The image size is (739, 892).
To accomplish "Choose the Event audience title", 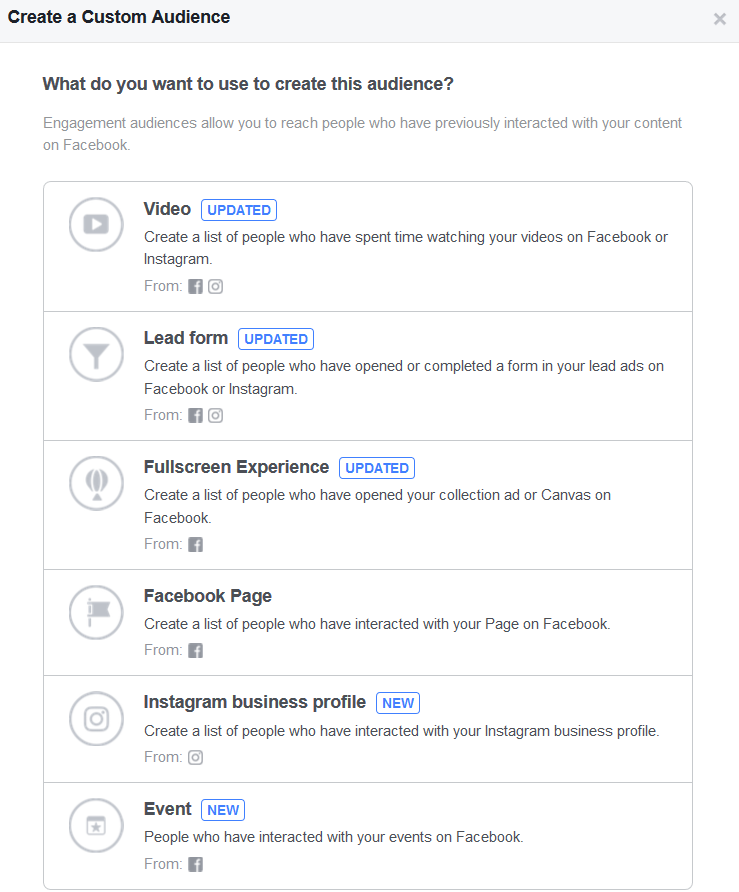I will 168,809.
